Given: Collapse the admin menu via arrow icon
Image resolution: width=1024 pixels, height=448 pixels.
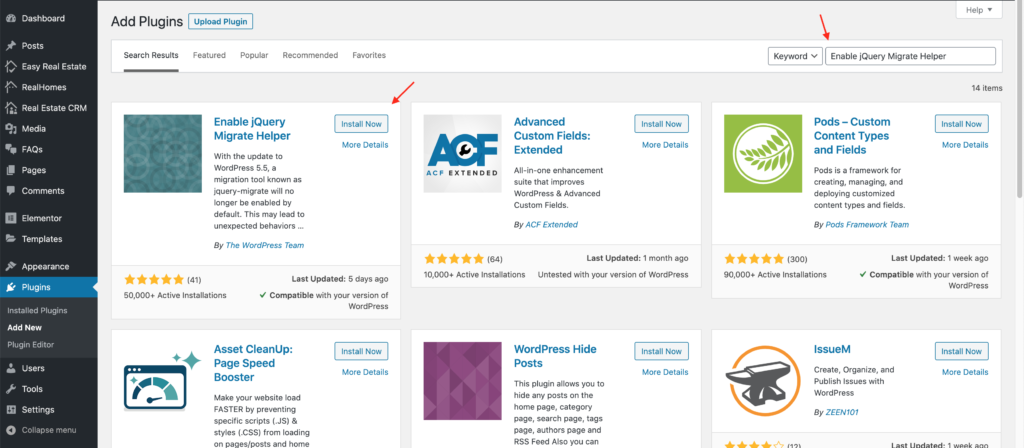Looking at the screenshot, I should (10, 430).
